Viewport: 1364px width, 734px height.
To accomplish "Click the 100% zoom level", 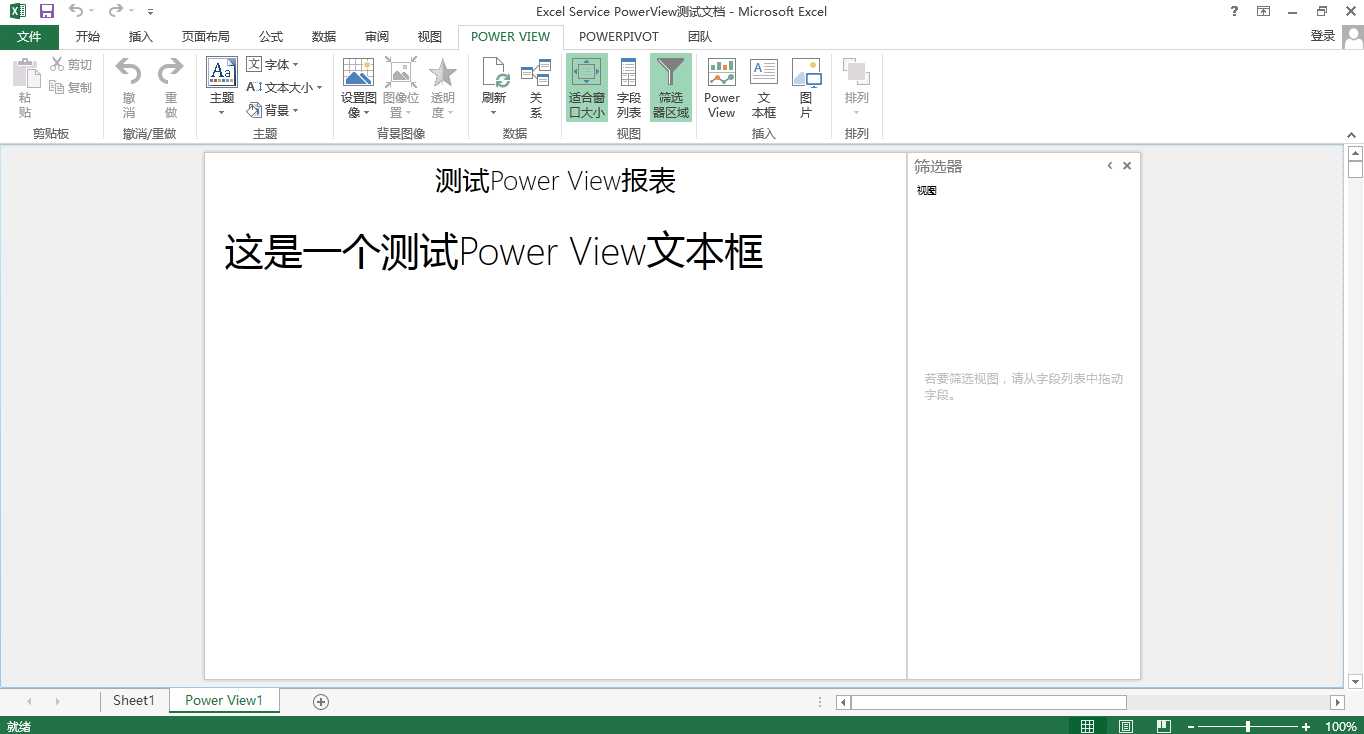I will tap(1341, 726).
